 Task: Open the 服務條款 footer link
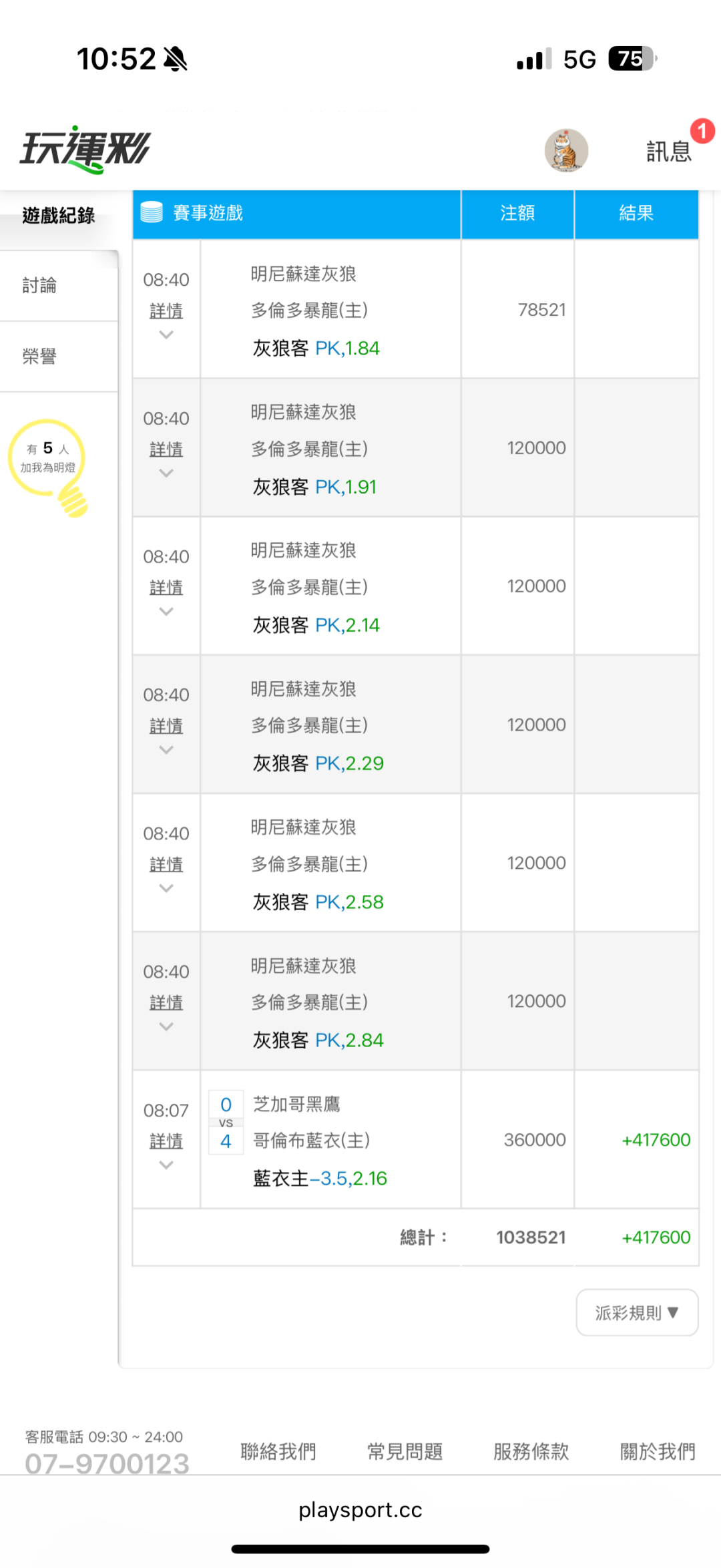point(531,1450)
